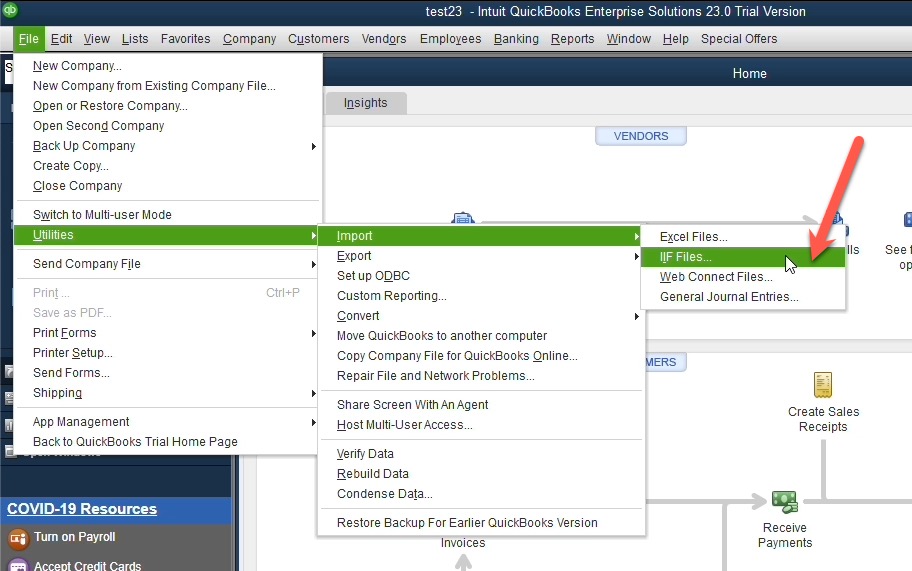Open the Special Offers menu
The image size is (912, 571).
coord(739,39)
